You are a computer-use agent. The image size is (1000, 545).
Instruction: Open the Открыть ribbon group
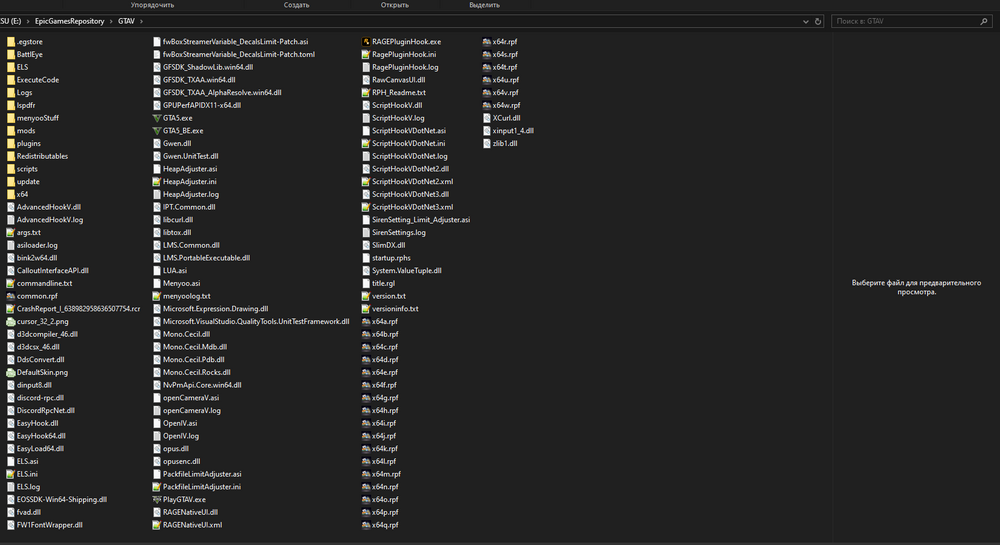point(395,5)
